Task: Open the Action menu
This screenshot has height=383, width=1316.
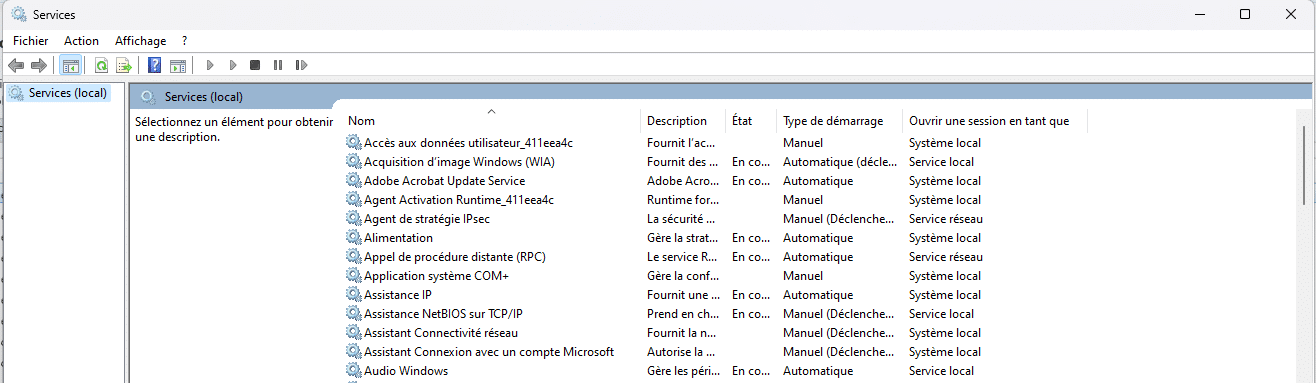Action: pyautogui.click(x=81, y=41)
